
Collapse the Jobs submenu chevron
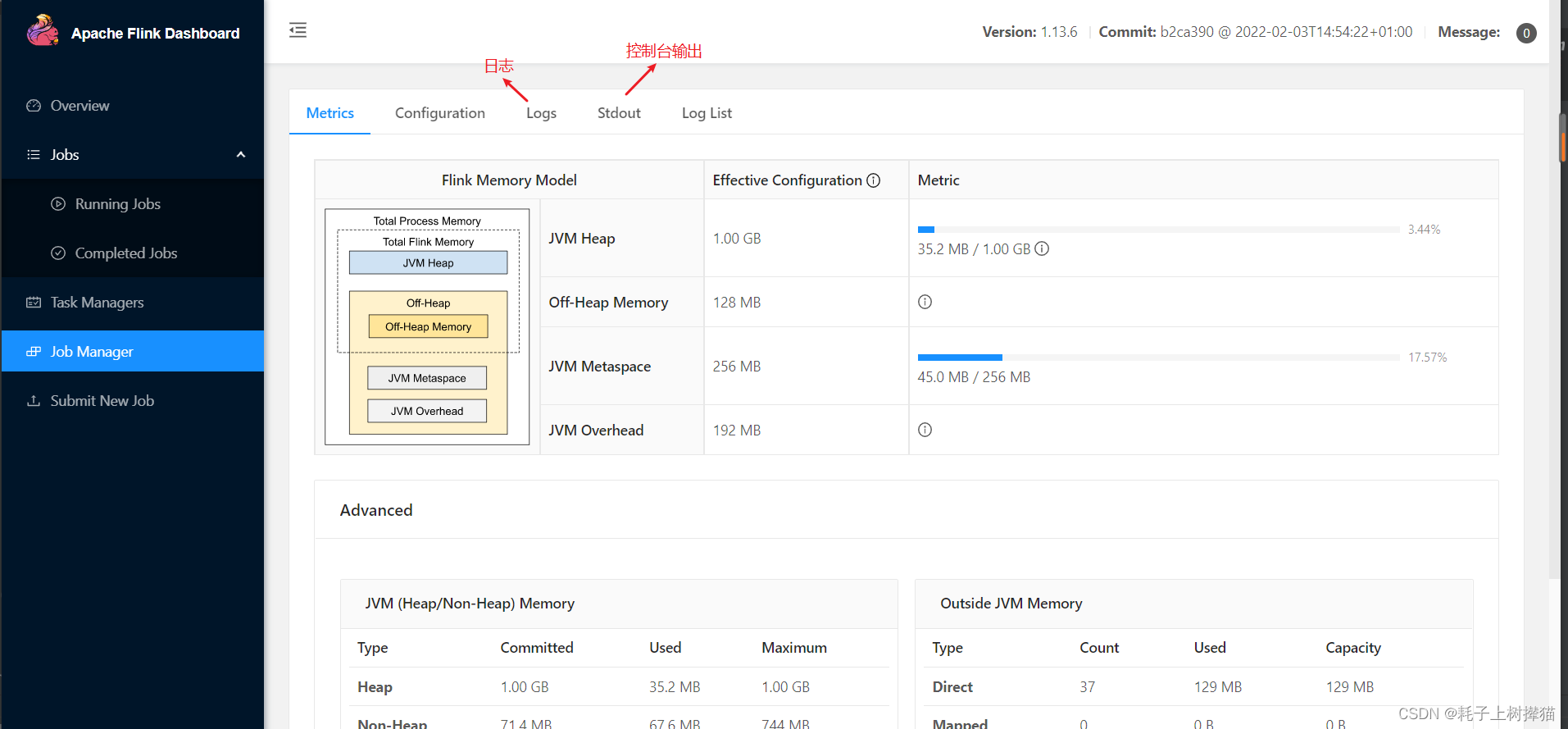(x=241, y=155)
